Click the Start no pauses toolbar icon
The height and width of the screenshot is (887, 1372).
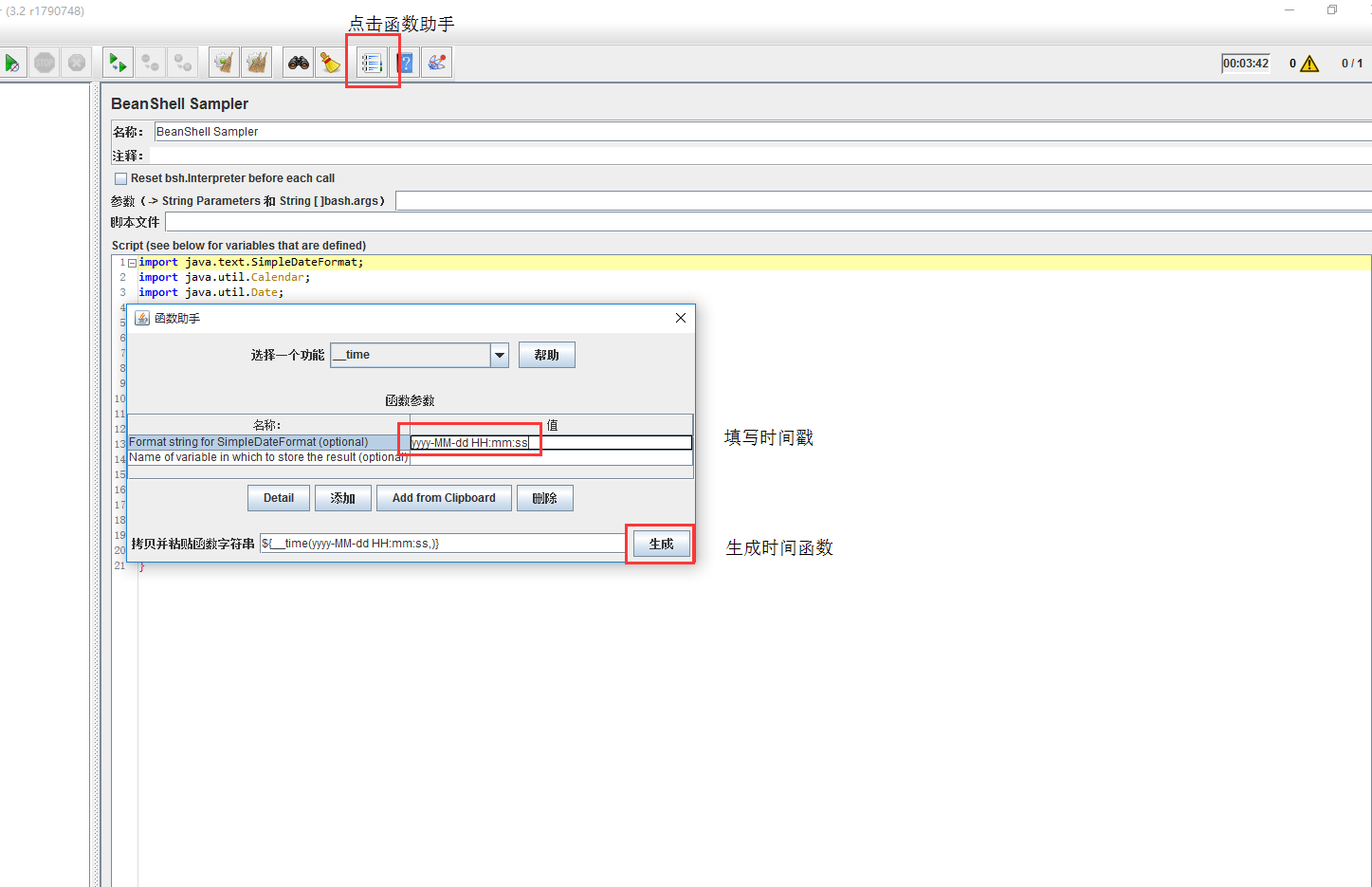(11, 63)
